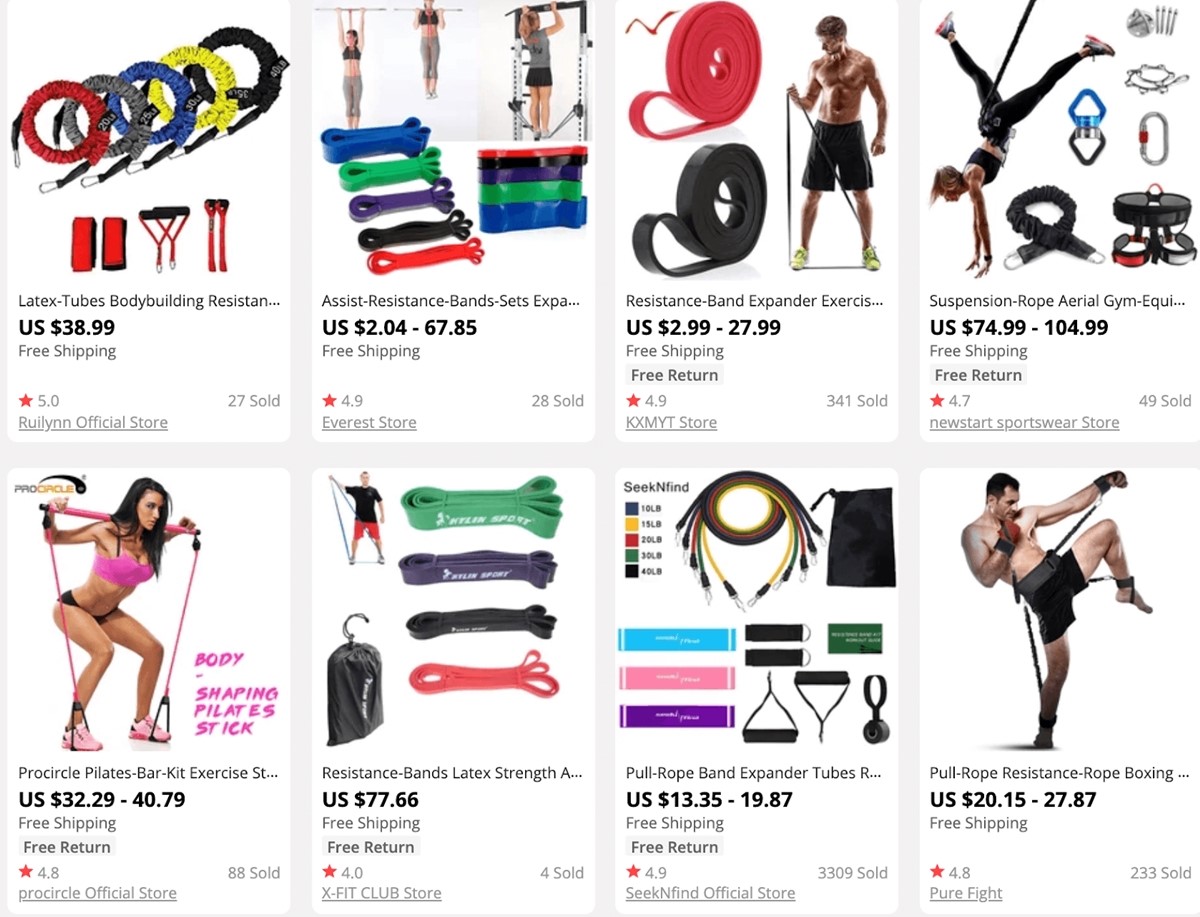Open Procircle Pilates-Bar-Kit Exercise title
Viewport: 1200px width, 917px height.
coord(148,773)
